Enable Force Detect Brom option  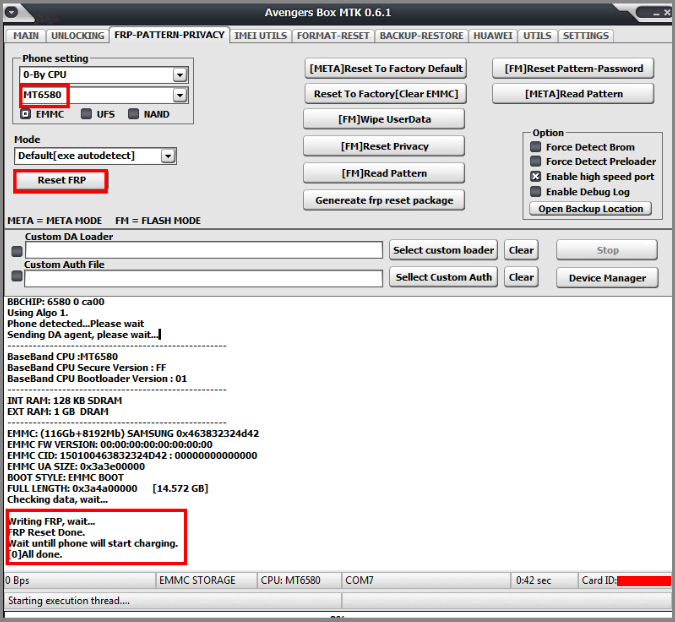[x=536, y=147]
